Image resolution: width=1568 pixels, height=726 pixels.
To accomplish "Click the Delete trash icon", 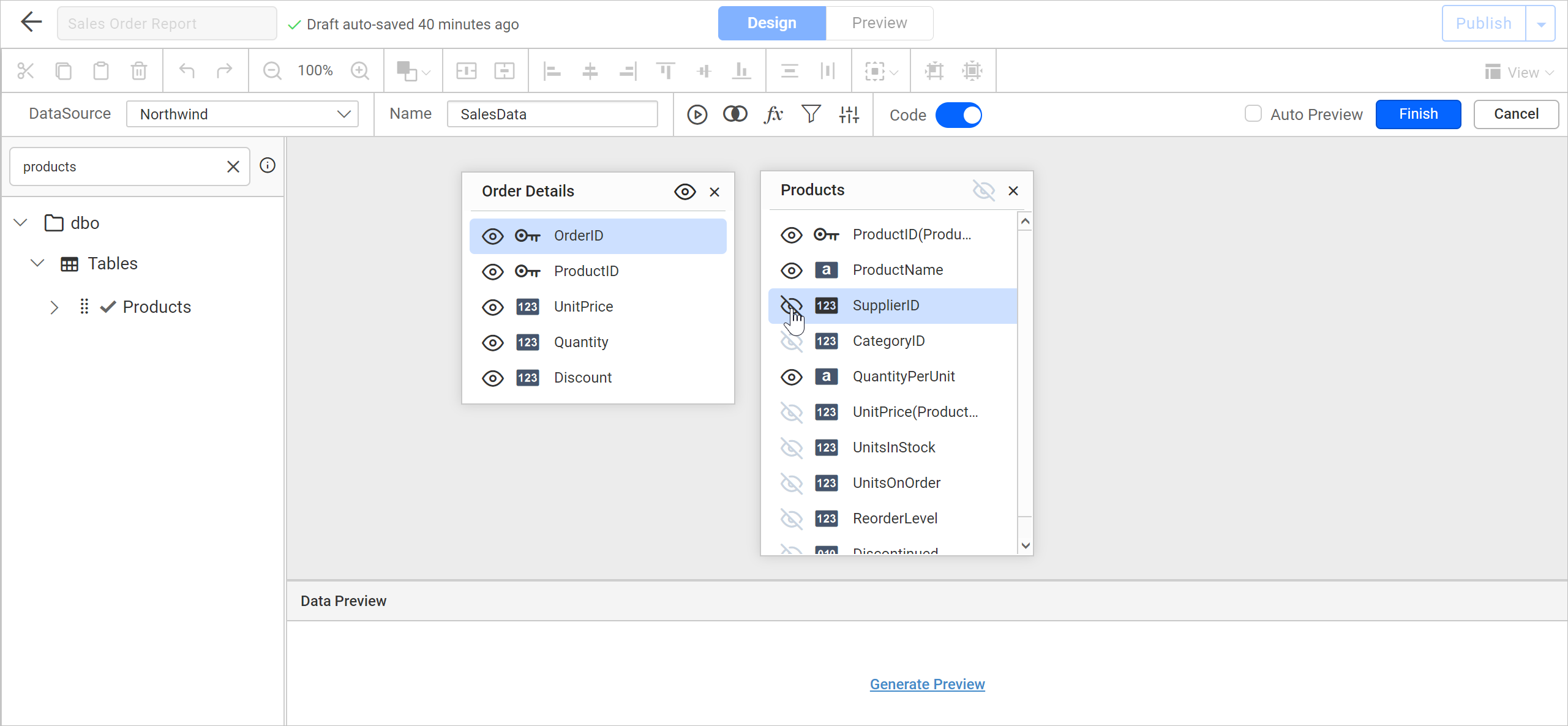I will click(x=139, y=71).
